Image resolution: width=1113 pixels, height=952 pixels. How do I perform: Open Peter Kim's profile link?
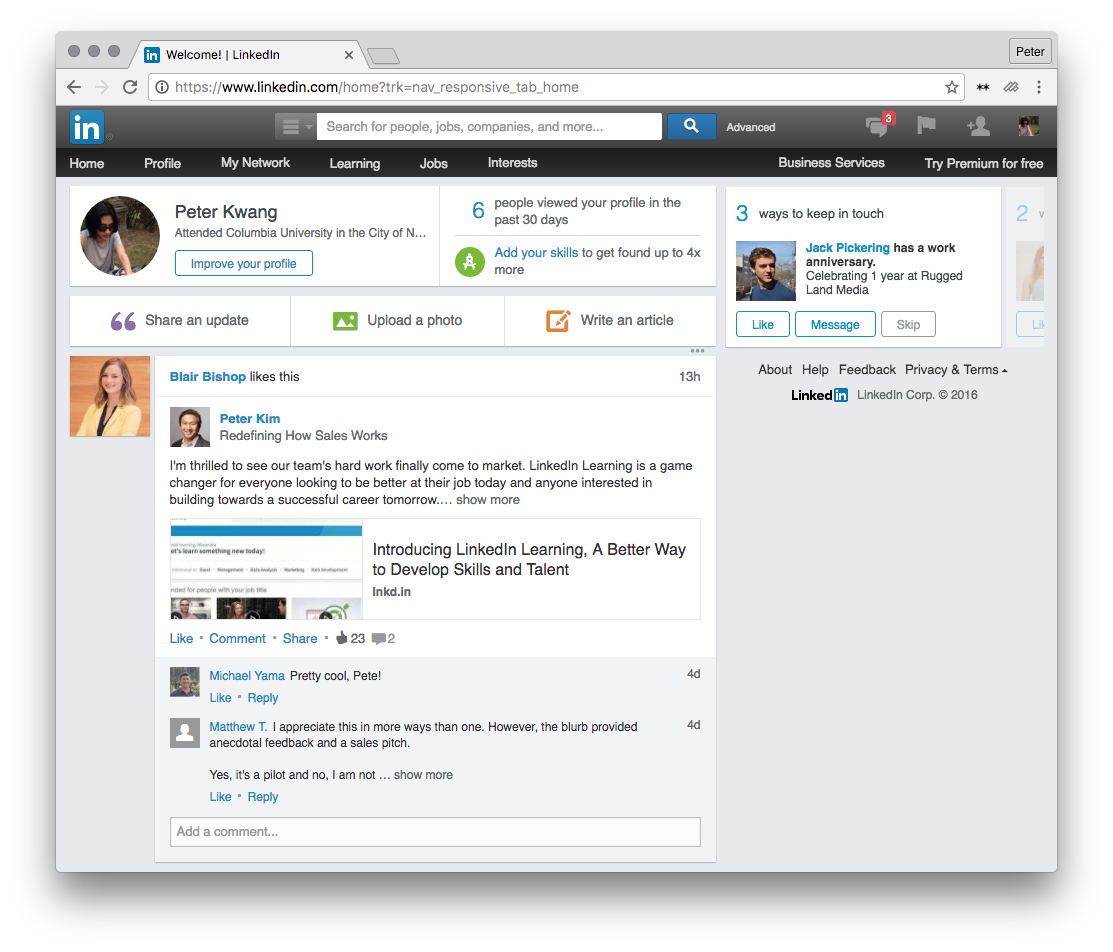[250, 419]
